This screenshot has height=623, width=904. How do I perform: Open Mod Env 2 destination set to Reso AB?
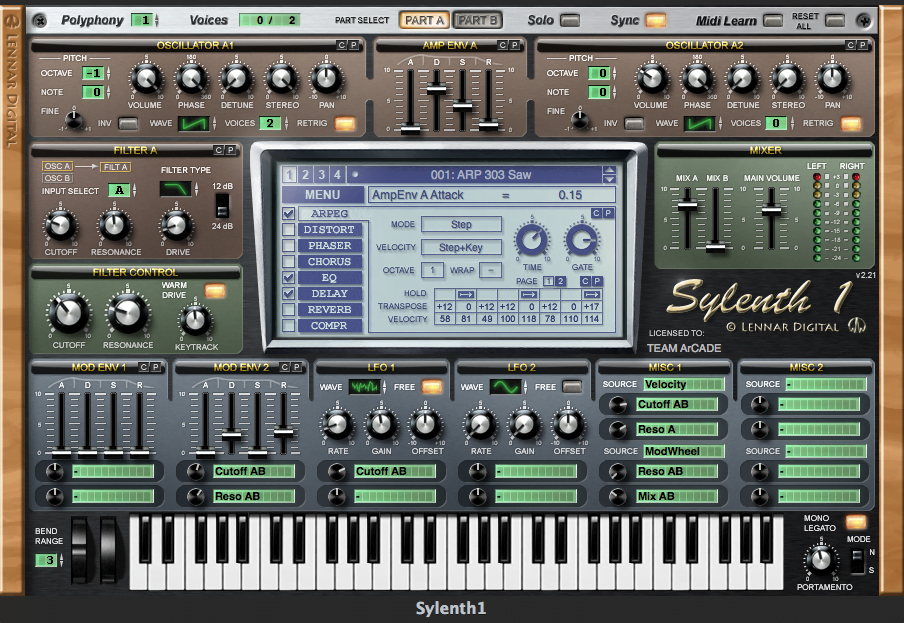point(254,496)
